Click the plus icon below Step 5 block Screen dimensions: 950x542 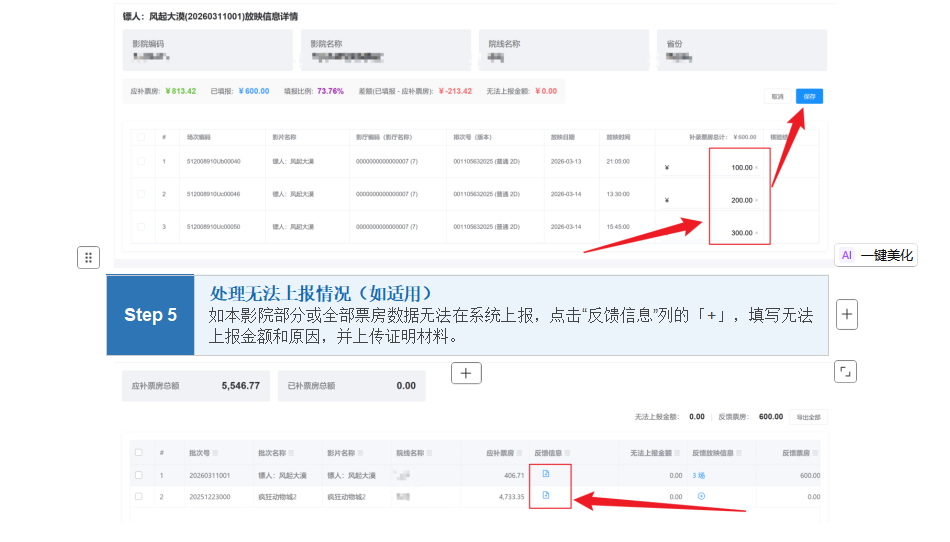pyautogui.click(x=466, y=373)
